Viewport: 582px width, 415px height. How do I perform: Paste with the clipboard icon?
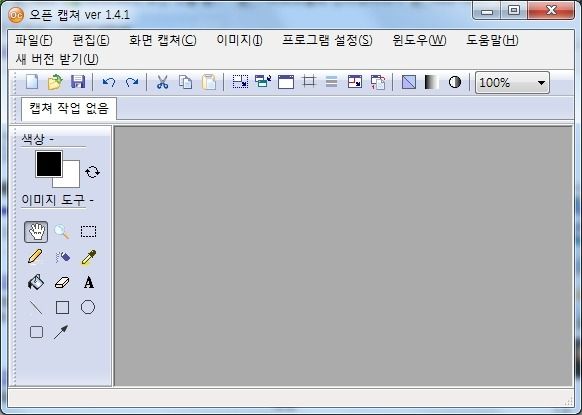click(209, 82)
